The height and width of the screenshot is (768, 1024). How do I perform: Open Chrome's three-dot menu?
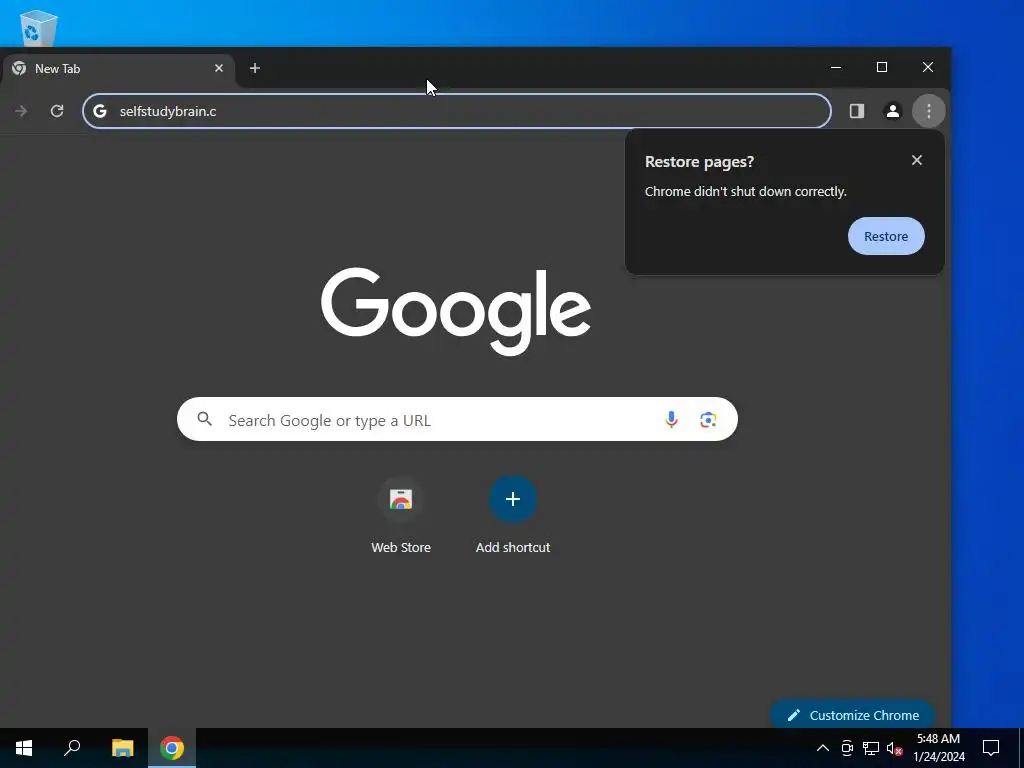point(929,111)
